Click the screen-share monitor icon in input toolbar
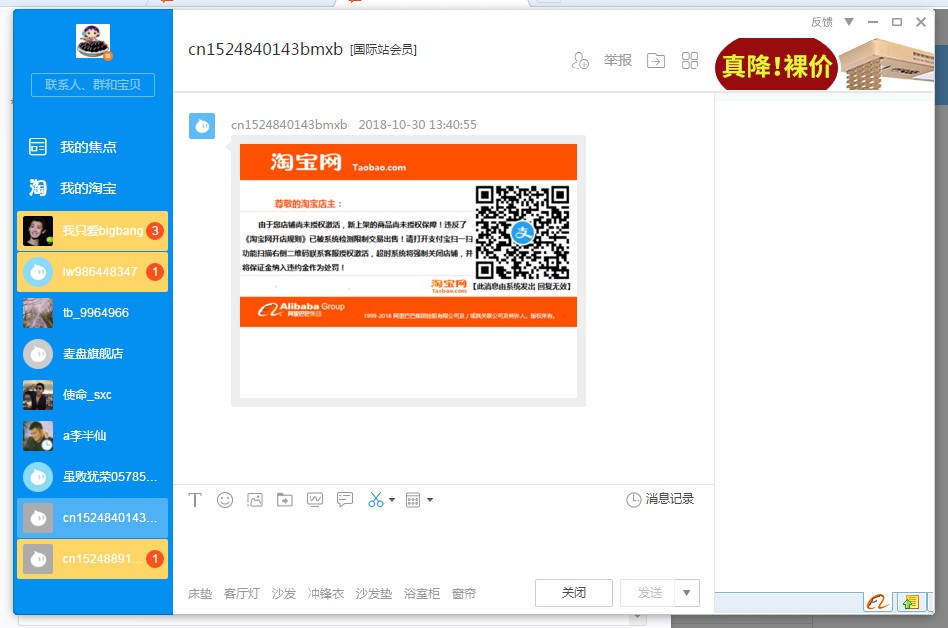The width and height of the screenshot is (948, 628). (x=315, y=500)
